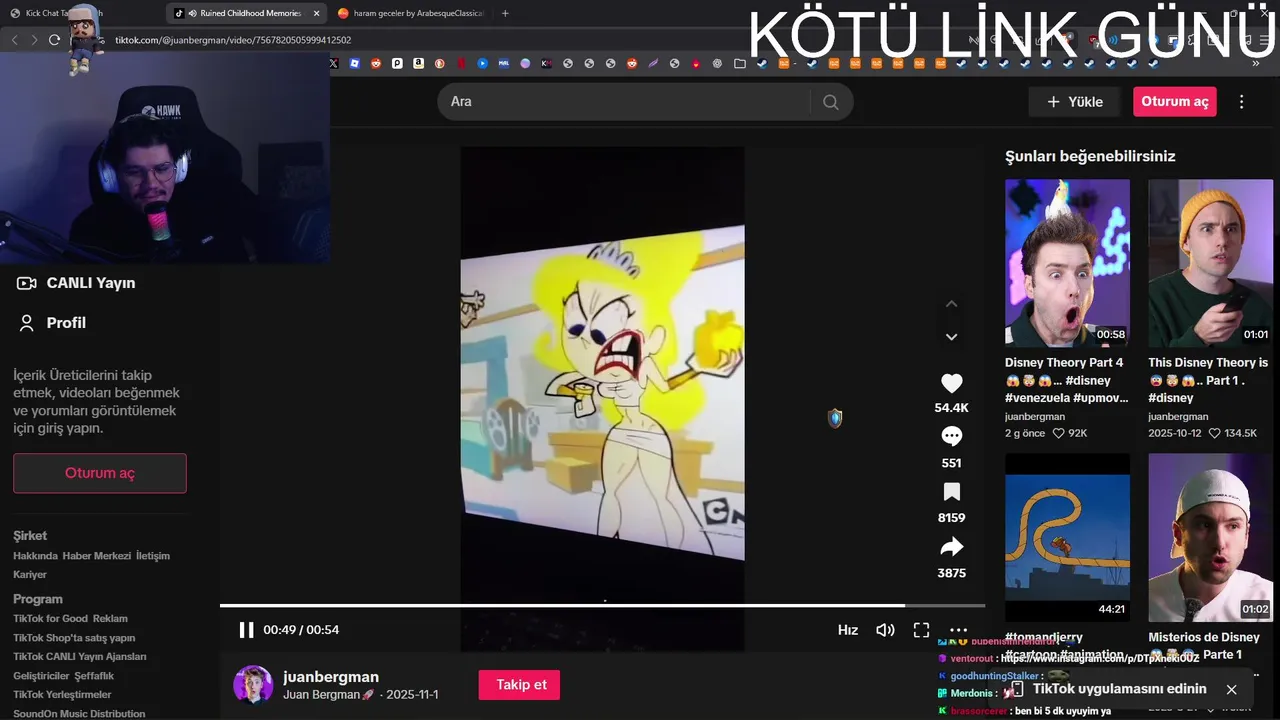Click header Oturum aç button
The height and width of the screenshot is (720, 1280).
[1175, 102]
